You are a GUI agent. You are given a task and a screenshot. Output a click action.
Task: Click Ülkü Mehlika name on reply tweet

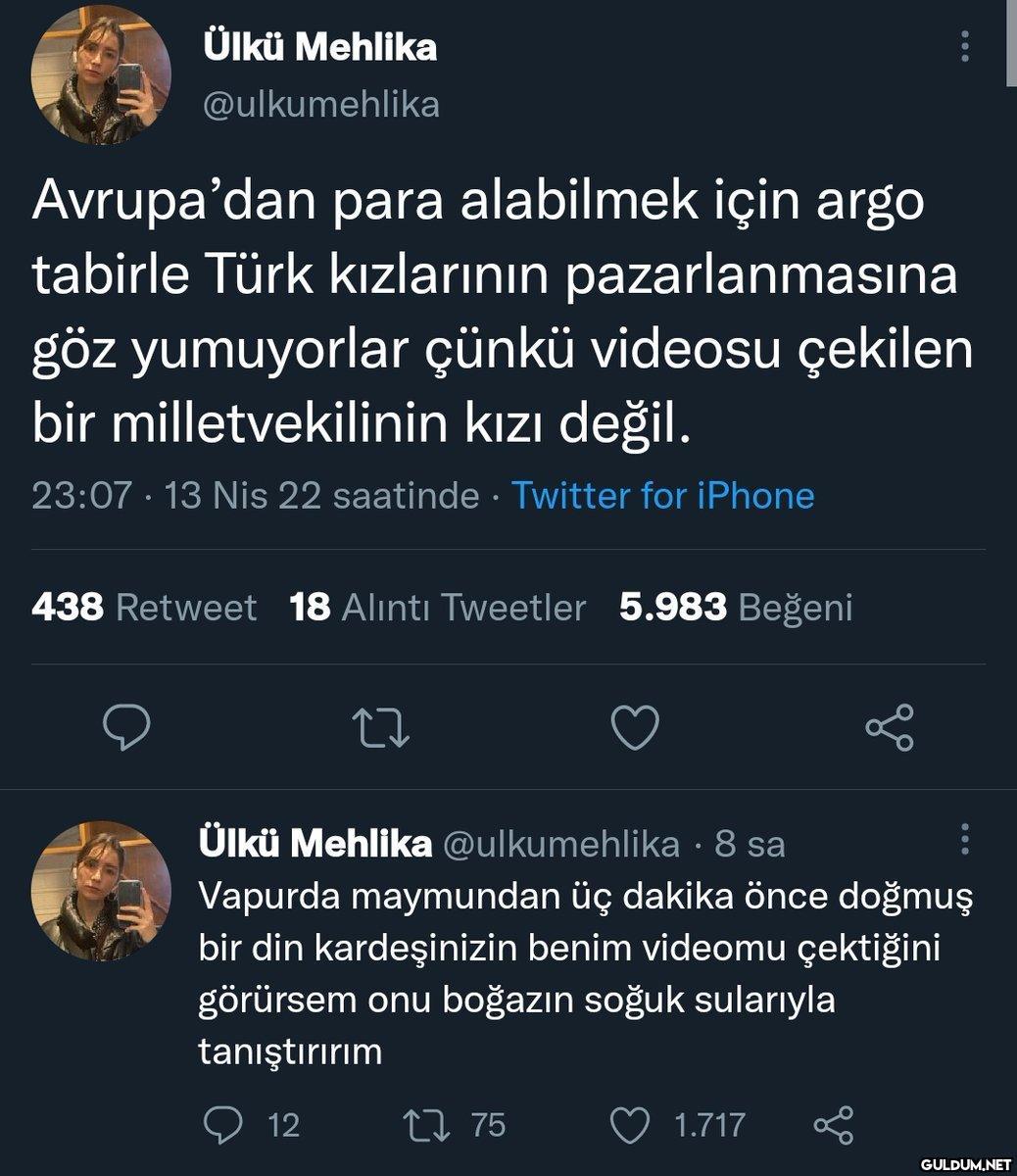(x=315, y=844)
